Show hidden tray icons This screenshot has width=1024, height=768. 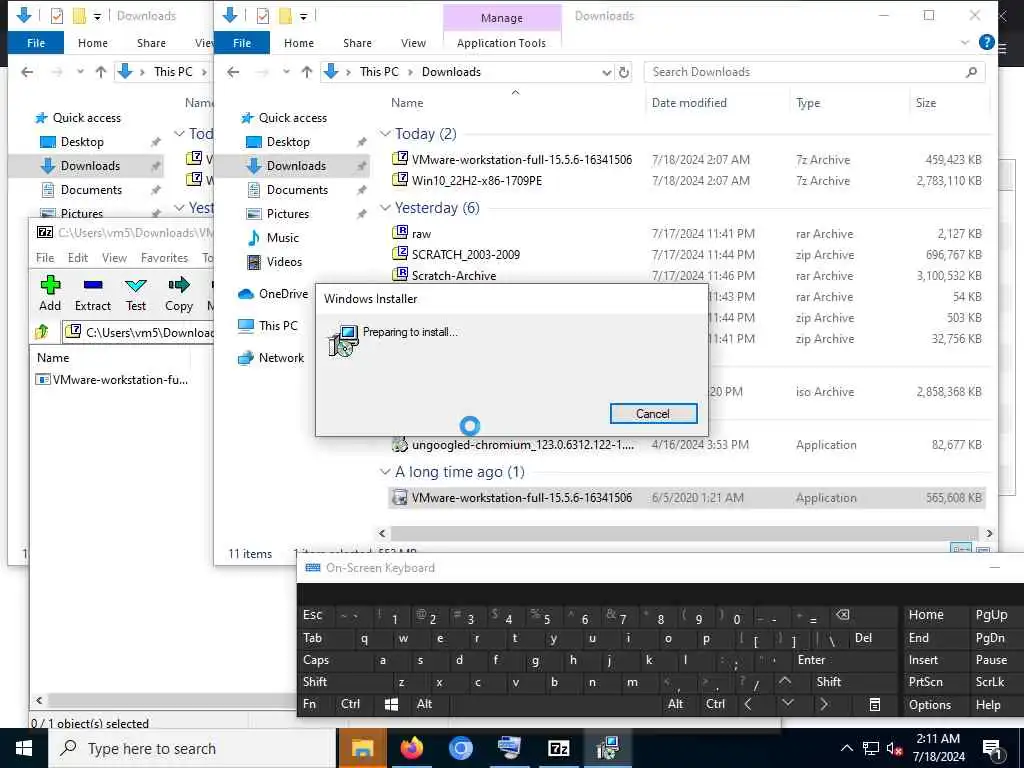click(846, 749)
